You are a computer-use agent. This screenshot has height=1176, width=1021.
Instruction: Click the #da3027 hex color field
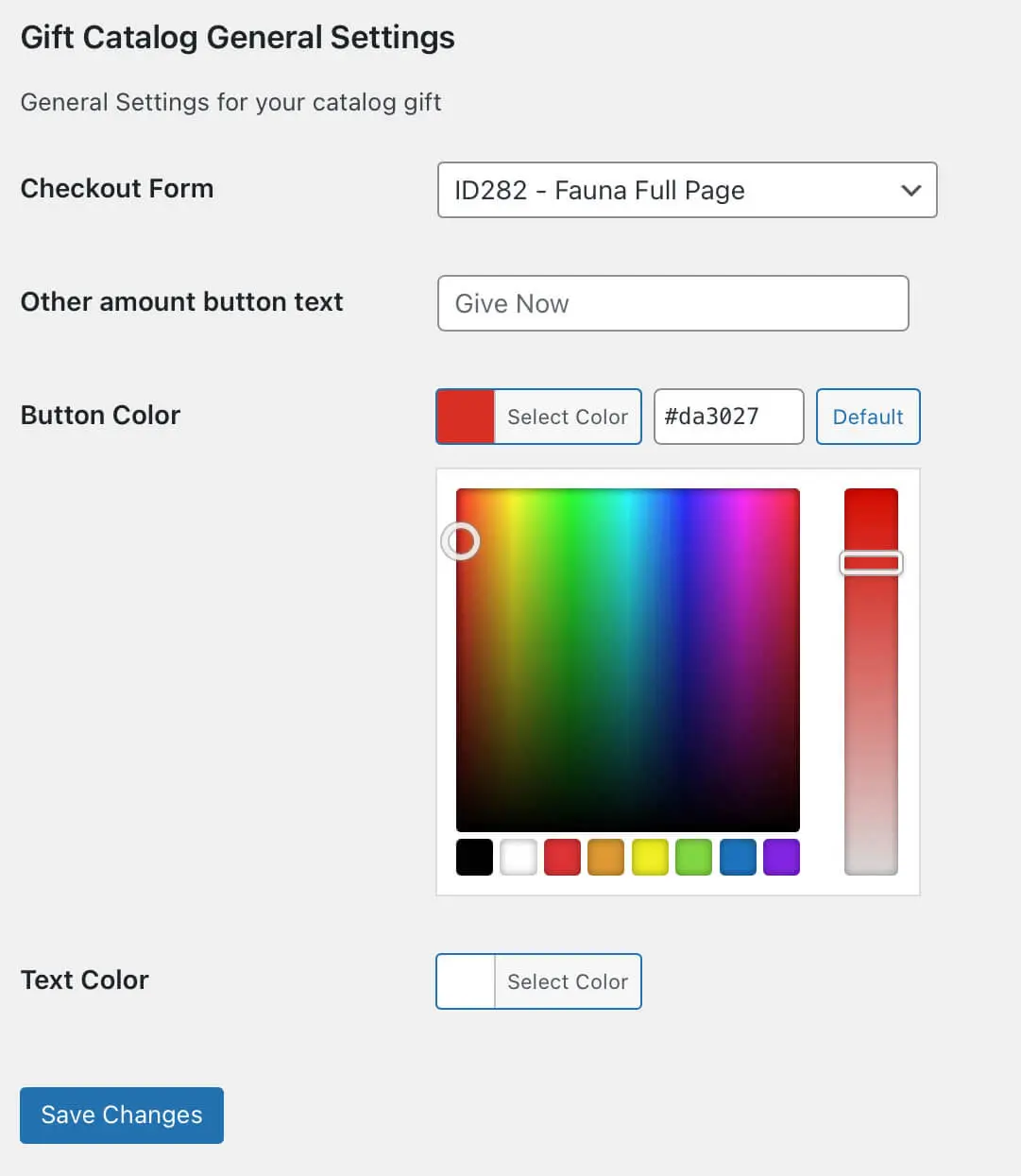[x=727, y=417]
